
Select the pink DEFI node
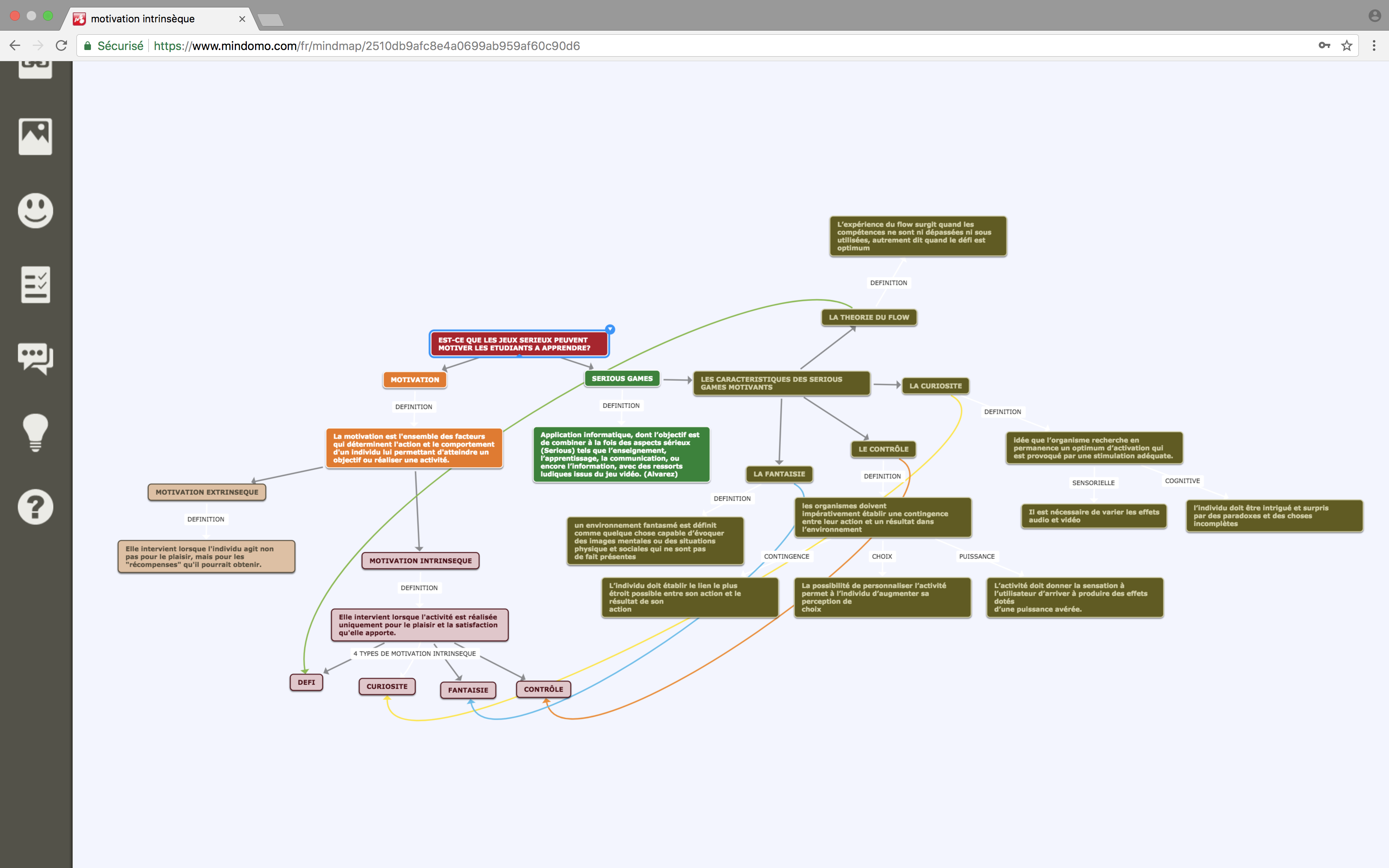306,682
